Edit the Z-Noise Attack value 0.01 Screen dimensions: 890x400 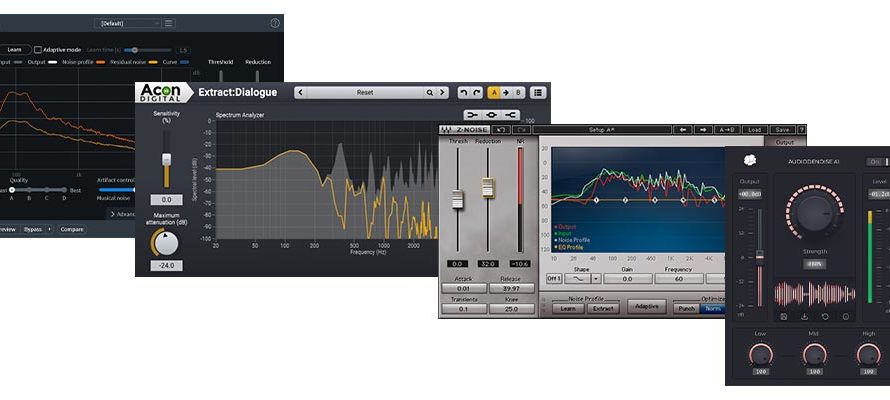[464, 288]
